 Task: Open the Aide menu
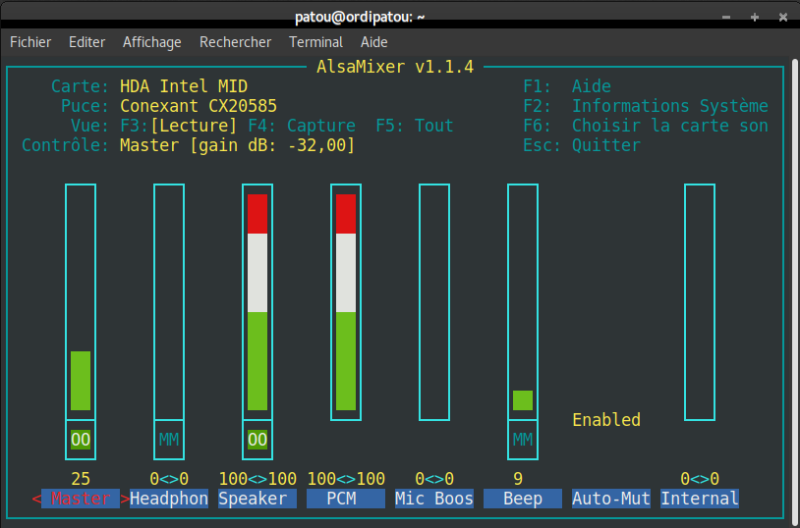[374, 42]
